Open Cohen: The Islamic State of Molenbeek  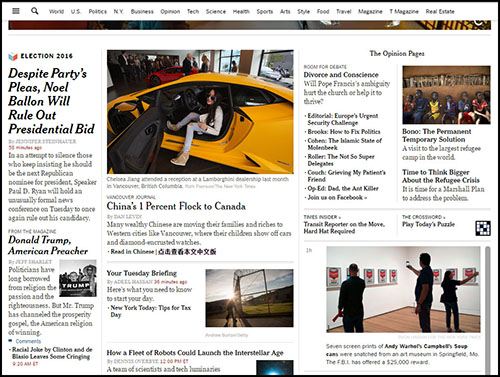[x=345, y=144]
